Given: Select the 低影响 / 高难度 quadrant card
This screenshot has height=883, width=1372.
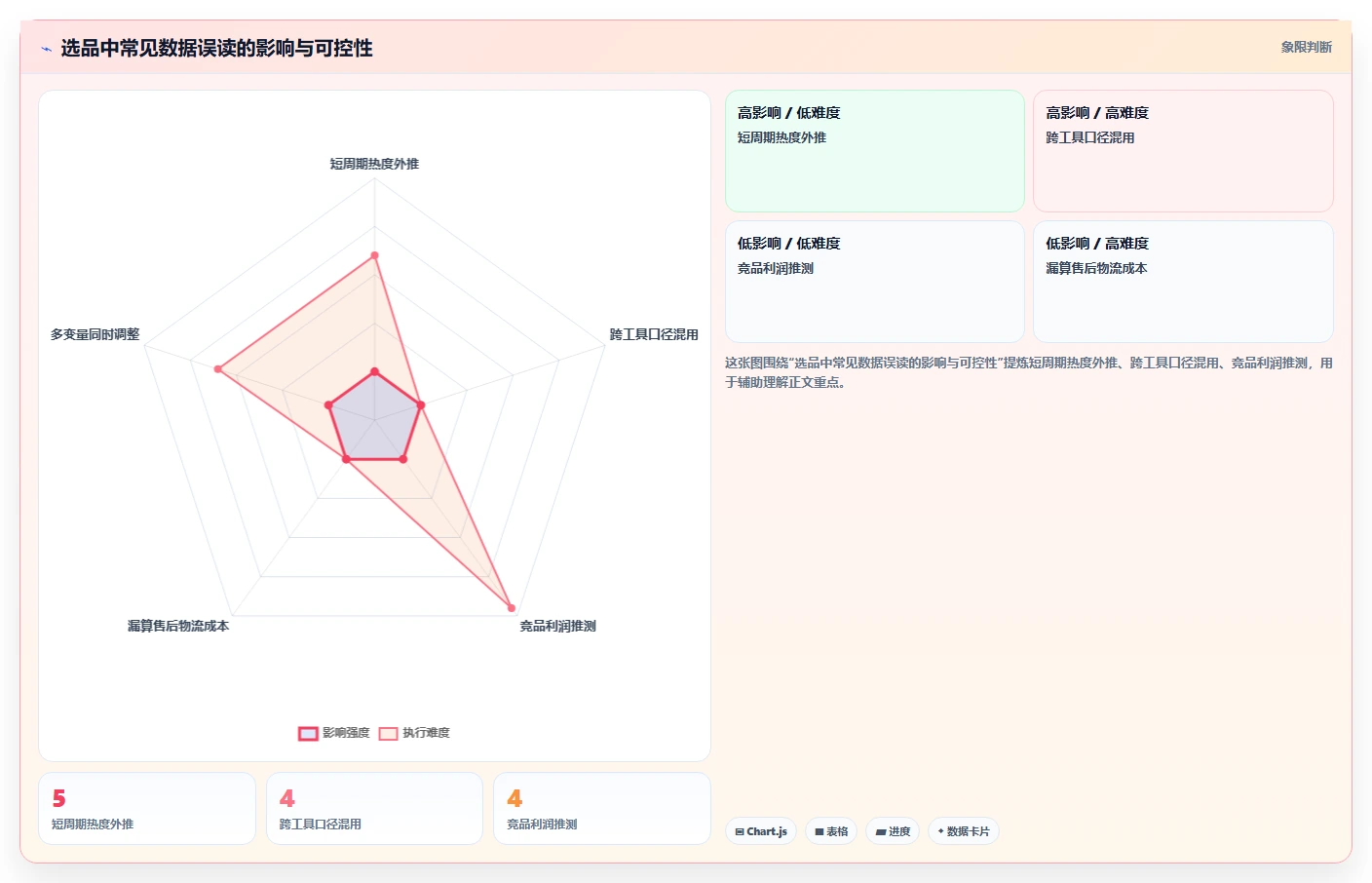Looking at the screenshot, I should 1183,282.
